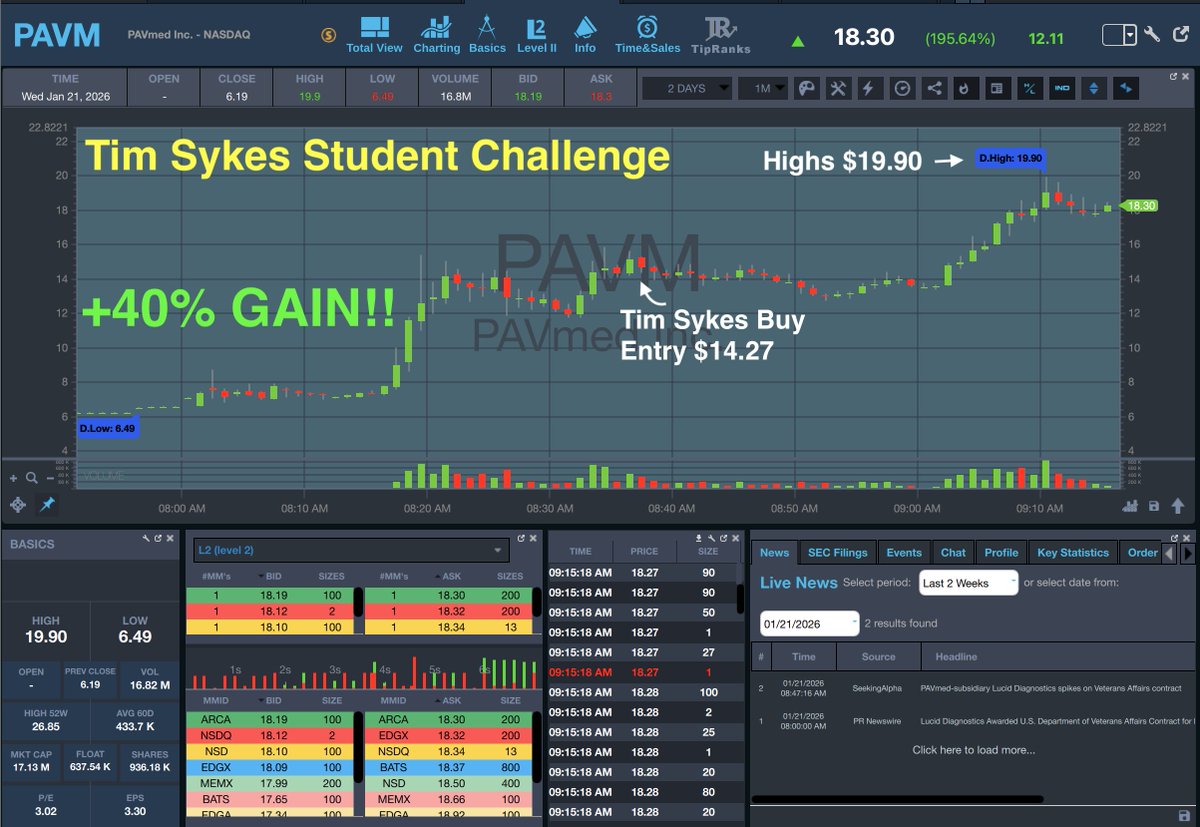Viewport: 1200px width, 827px height.
Task: Open the chart drawing tools wrench icon
Action: [x=838, y=88]
